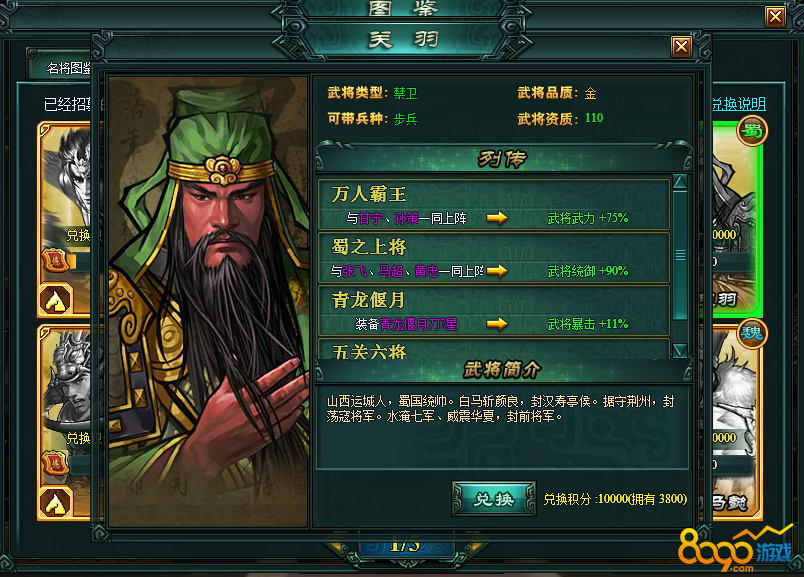Select the 蜀之上将 biography entry
This screenshot has width=804, height=577.
click(494, 257)
